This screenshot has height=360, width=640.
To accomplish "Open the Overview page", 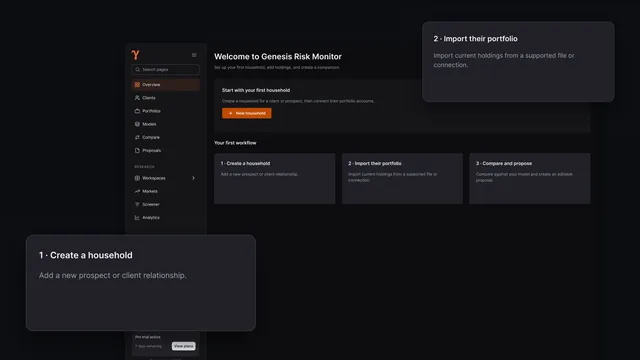I will coord(165,84).
